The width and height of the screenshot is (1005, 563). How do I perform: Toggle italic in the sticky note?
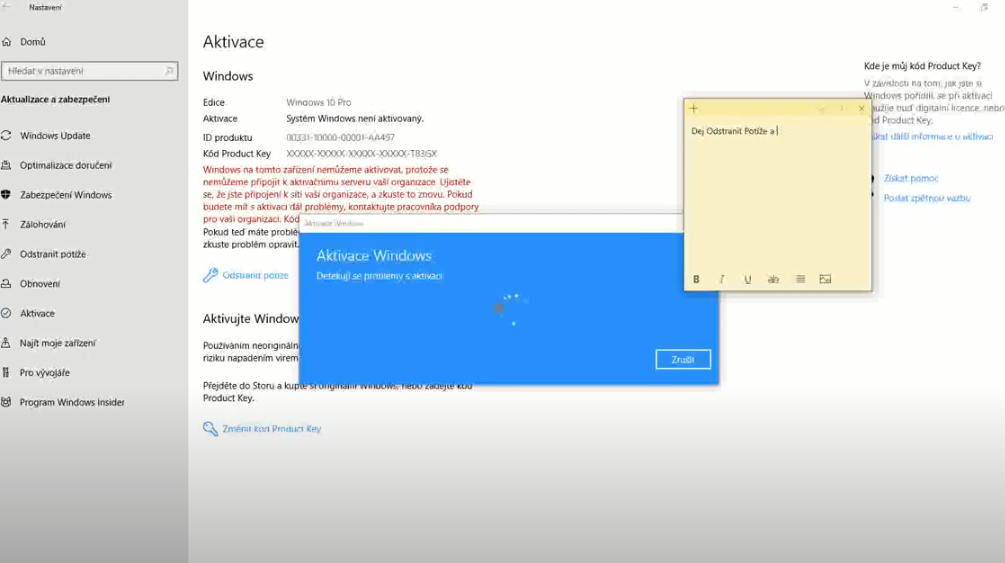click(x=722, y=279)
